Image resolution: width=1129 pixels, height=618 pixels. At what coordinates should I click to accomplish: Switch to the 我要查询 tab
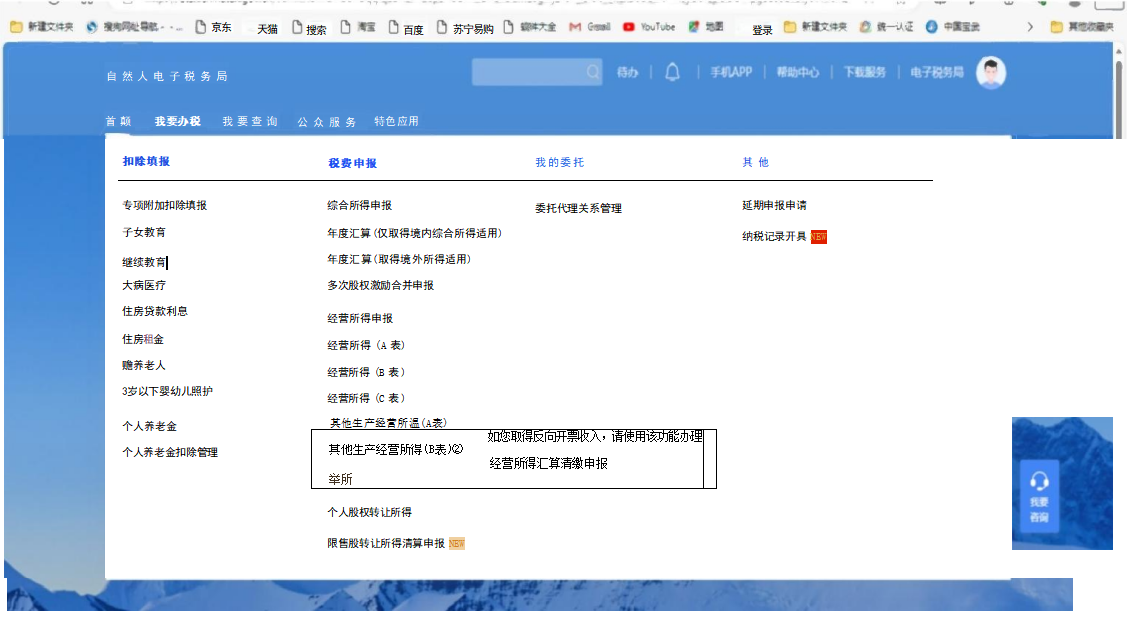[250, 121]
